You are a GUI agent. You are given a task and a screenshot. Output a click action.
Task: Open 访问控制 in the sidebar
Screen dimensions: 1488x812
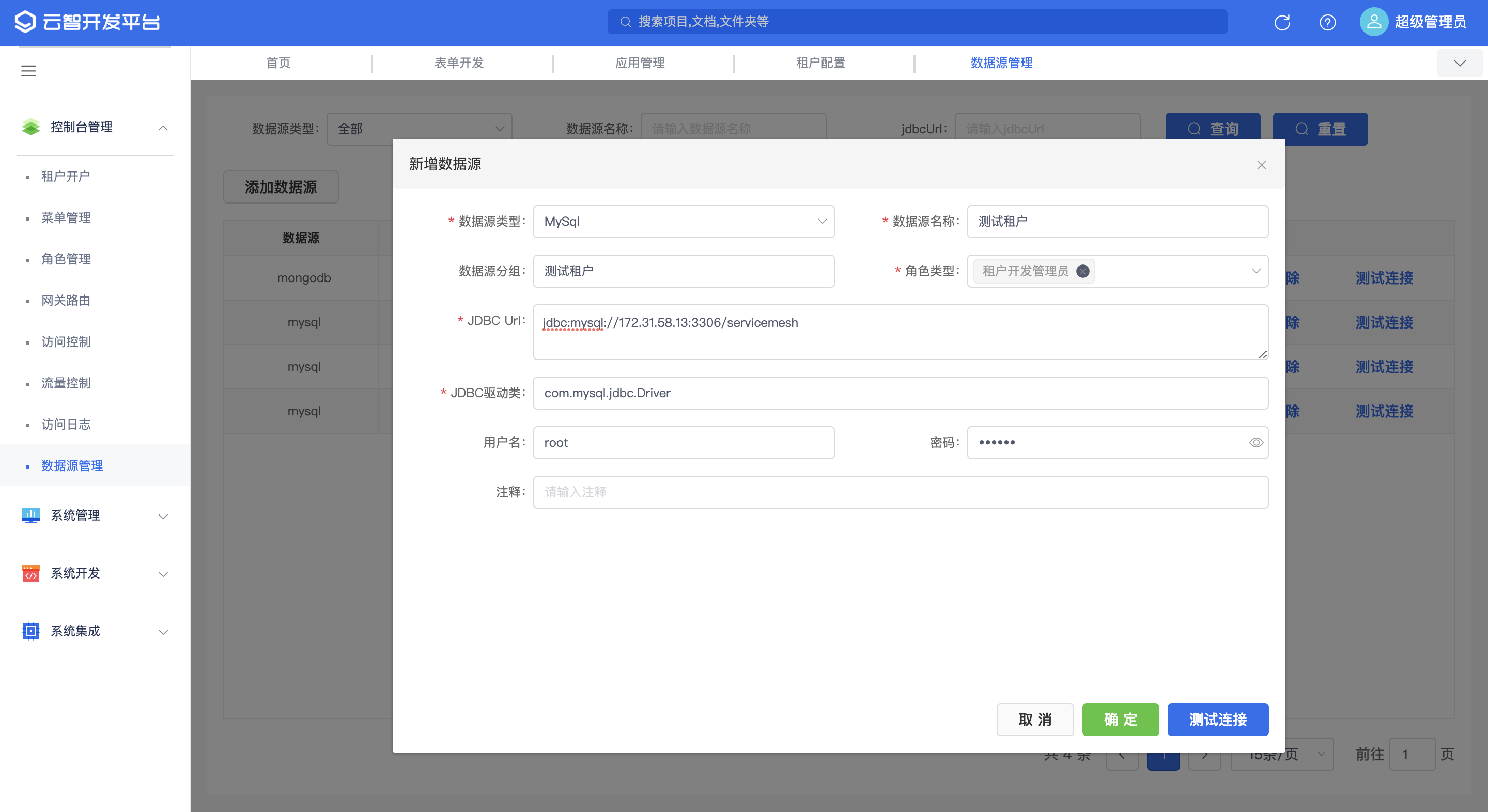point(66,341)
